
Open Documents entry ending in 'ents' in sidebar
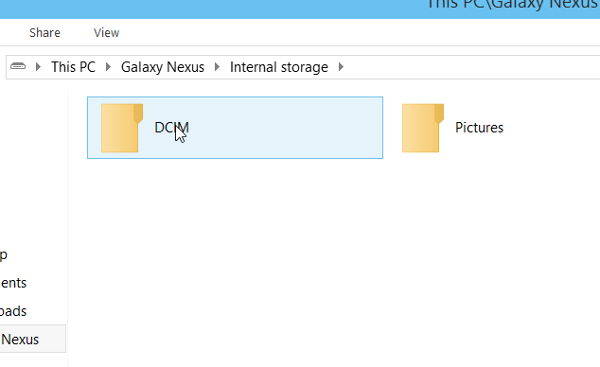click(13, 283)
